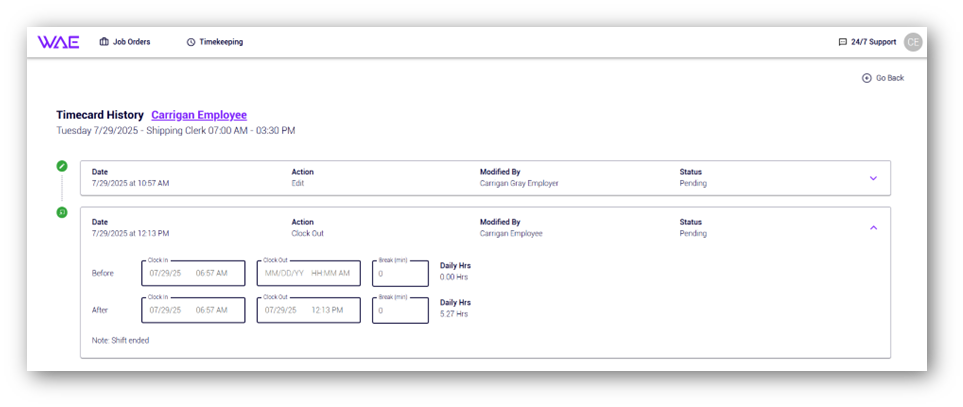The height and width of the screenshot is (407, 963).
Task: Click the clock icon beside Timekeeping
Action: [191, 42]
